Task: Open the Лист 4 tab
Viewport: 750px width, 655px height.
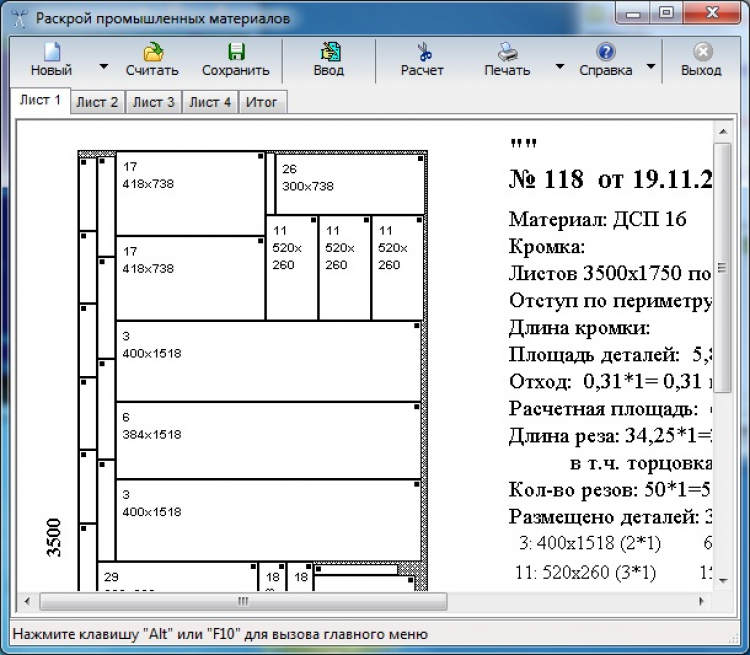Action: [x=210, y=102]
